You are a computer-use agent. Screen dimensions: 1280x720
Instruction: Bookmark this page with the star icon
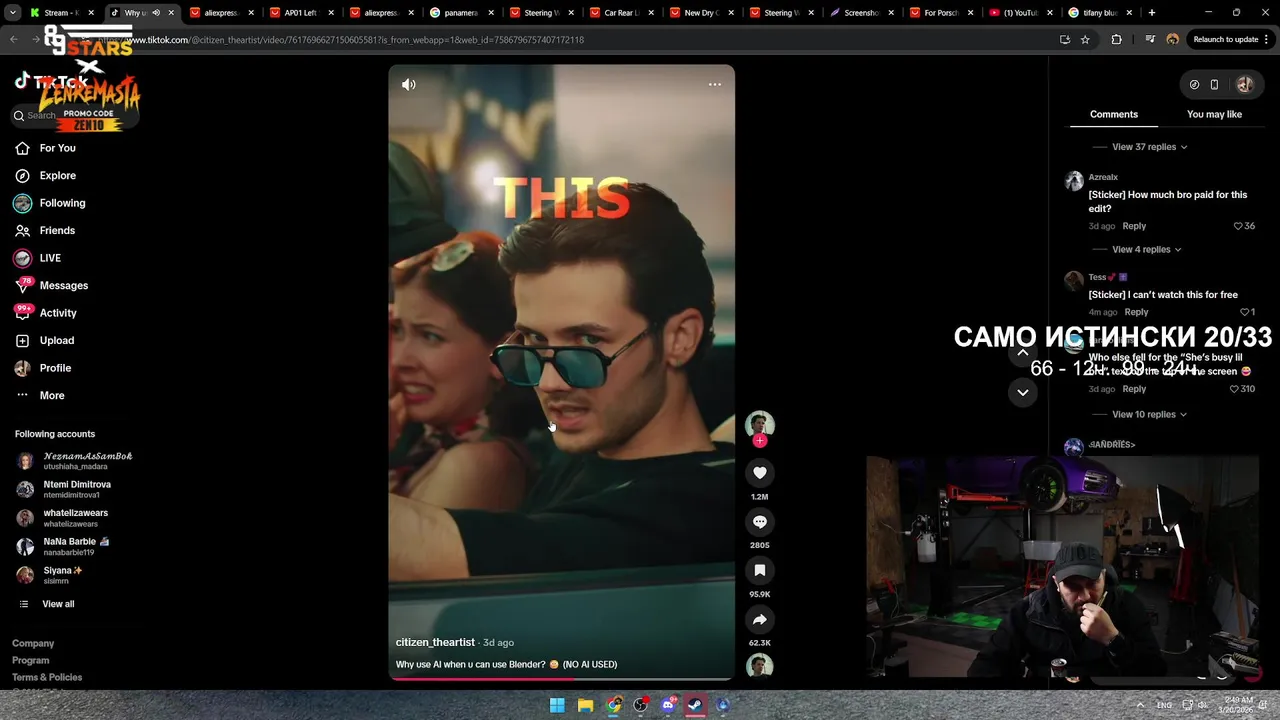pos(1085,40)
